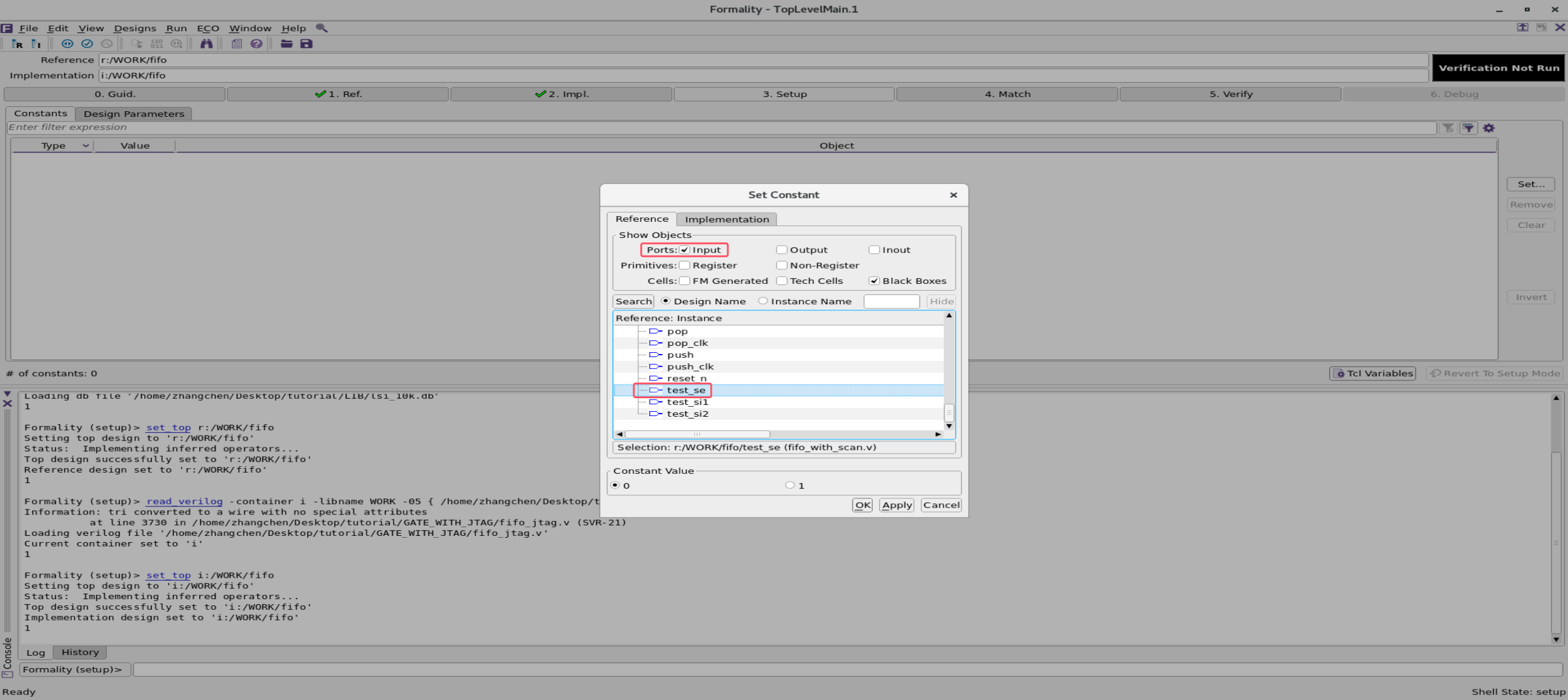Save the session with the disk toolbar icon
Image resolution: width=1568 pixels, height=700 pixels.
click(306, 44)
